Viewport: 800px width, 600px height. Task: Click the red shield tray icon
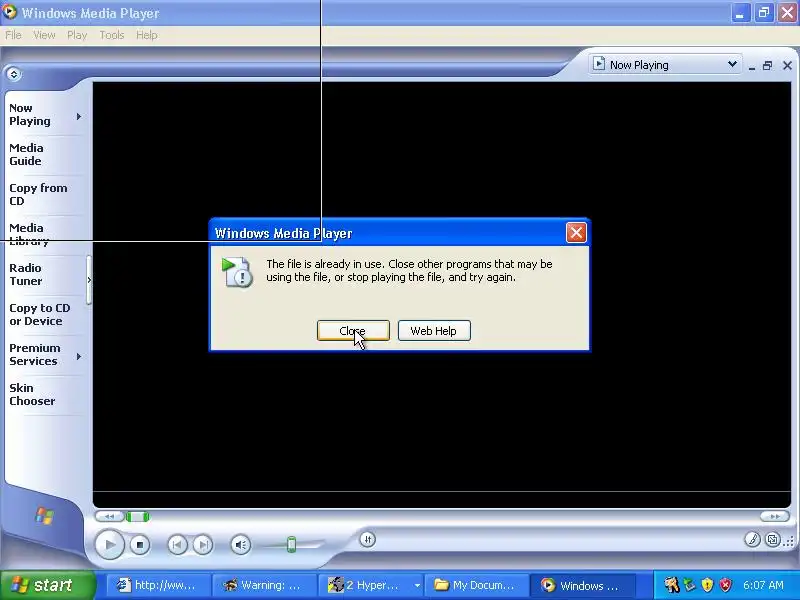(x=725, y=585)
